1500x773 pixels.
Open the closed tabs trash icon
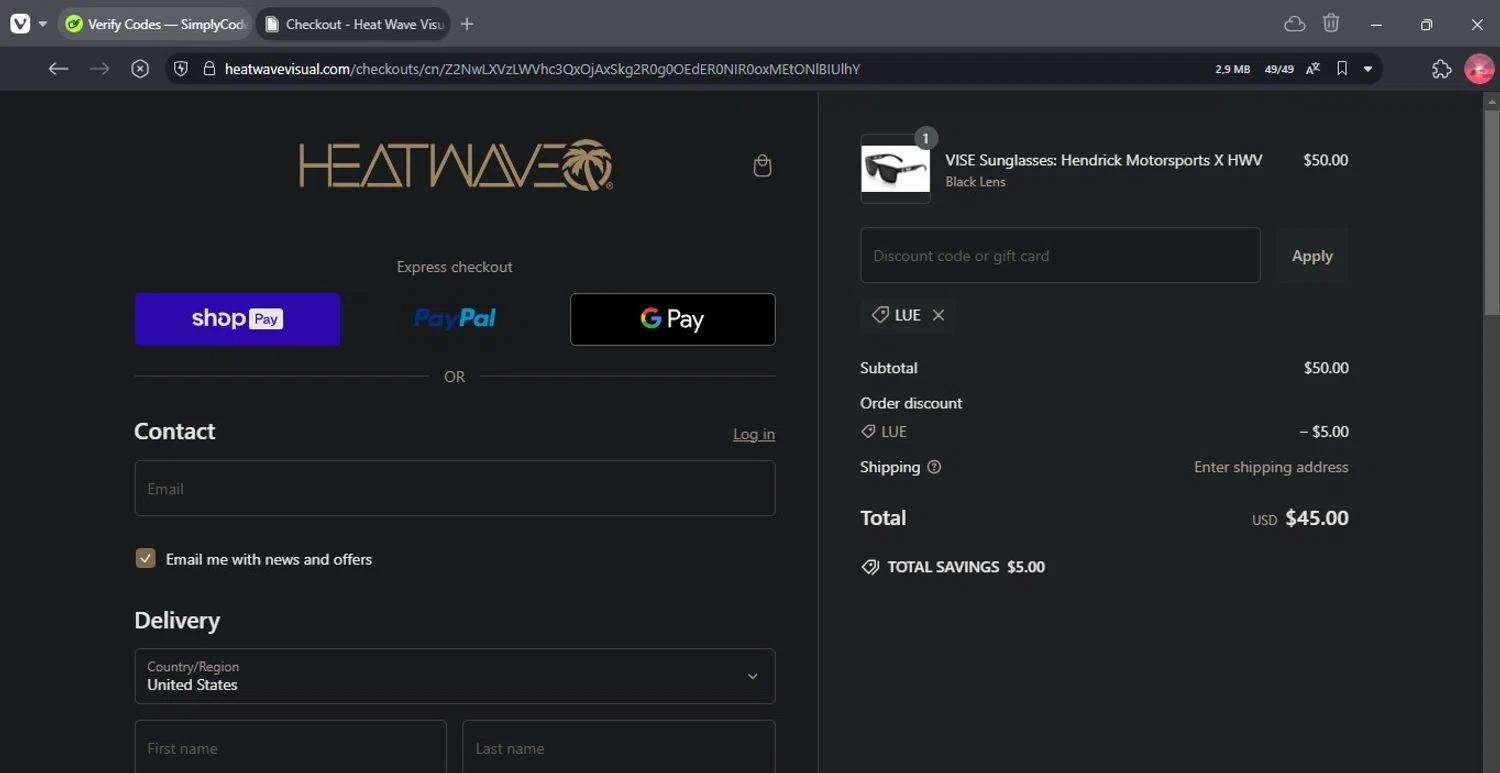pyautogui.click(x=1331, y=24)
